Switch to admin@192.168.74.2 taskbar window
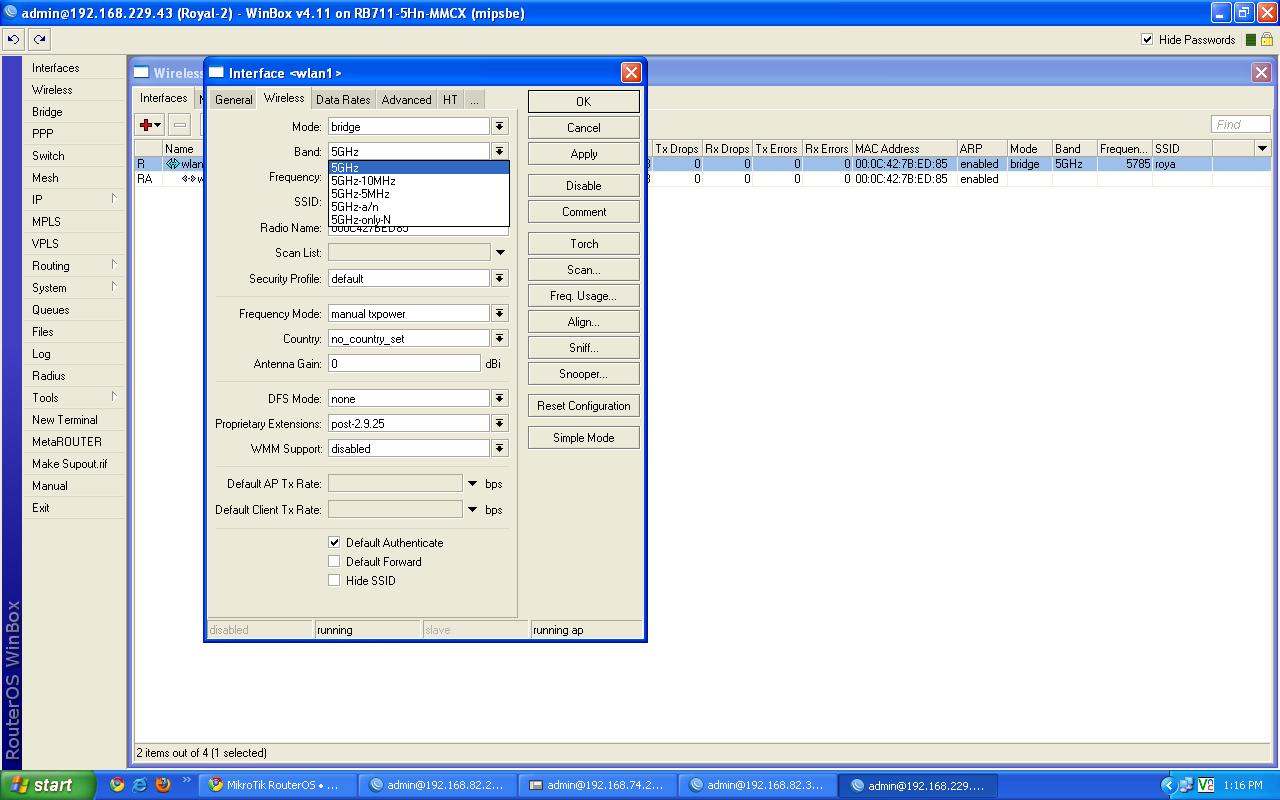Screen dimensions: 1280x800 pyautogui.click(x=597, y=785)
